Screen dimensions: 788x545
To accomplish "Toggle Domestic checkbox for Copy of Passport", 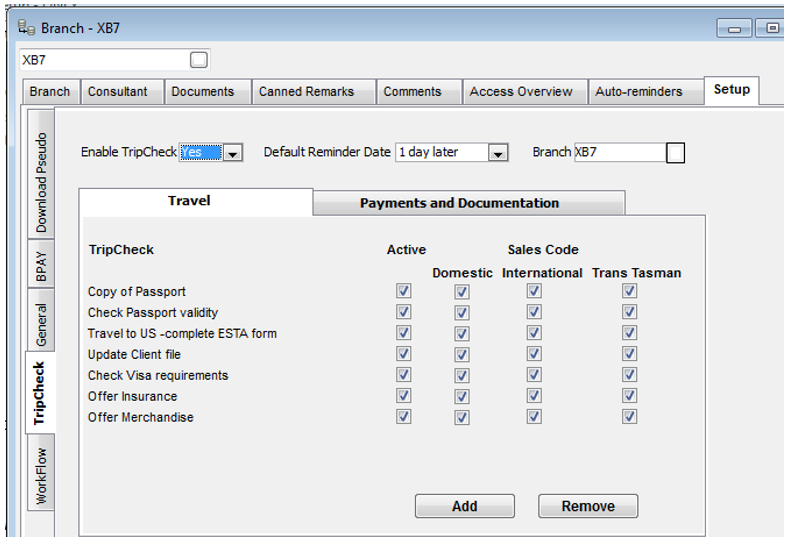I will 462,292.
